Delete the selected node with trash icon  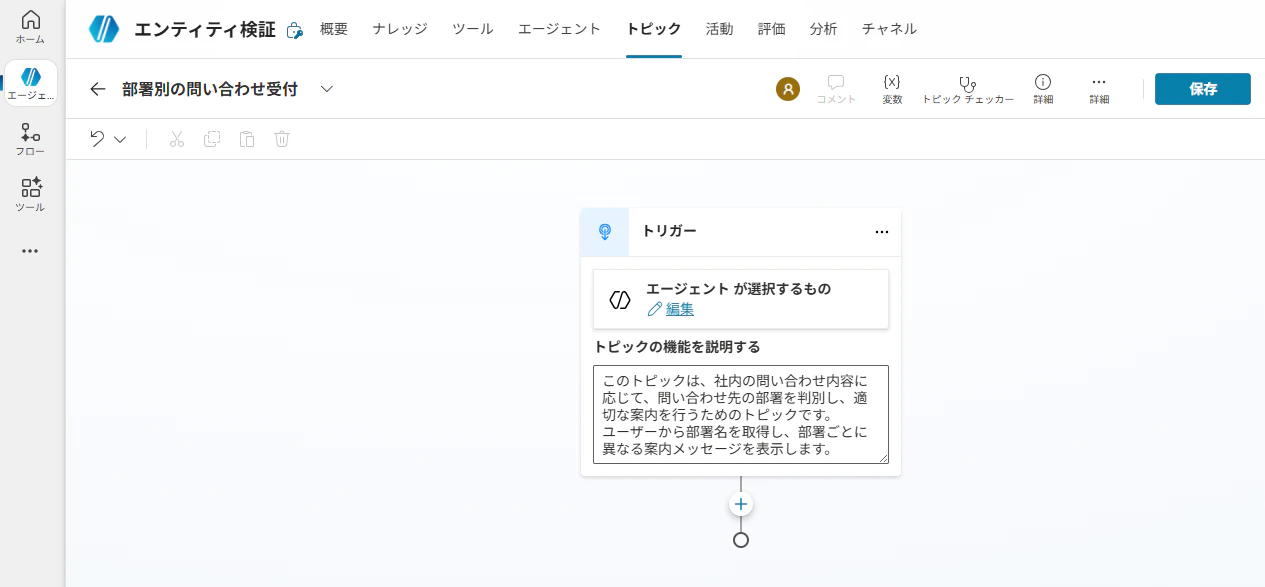pos(282,139)
